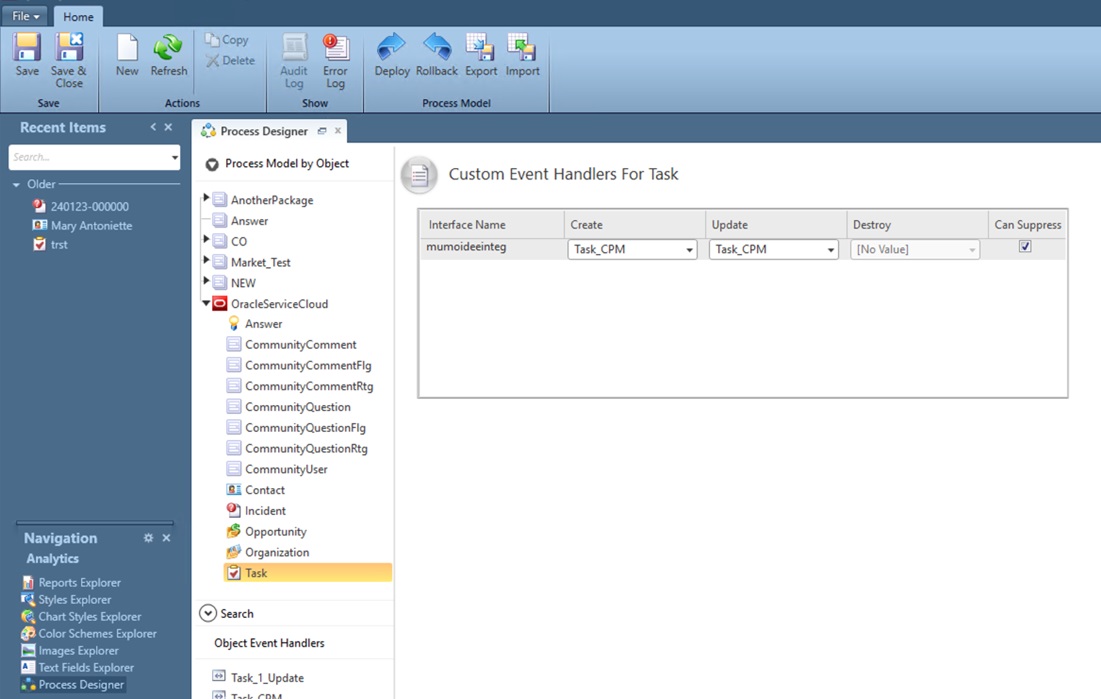Image resolution: width=1101 pixels, height=699 pixels.
Task: Open recent contact Mary Antoniette
Action: click(83, 226)
